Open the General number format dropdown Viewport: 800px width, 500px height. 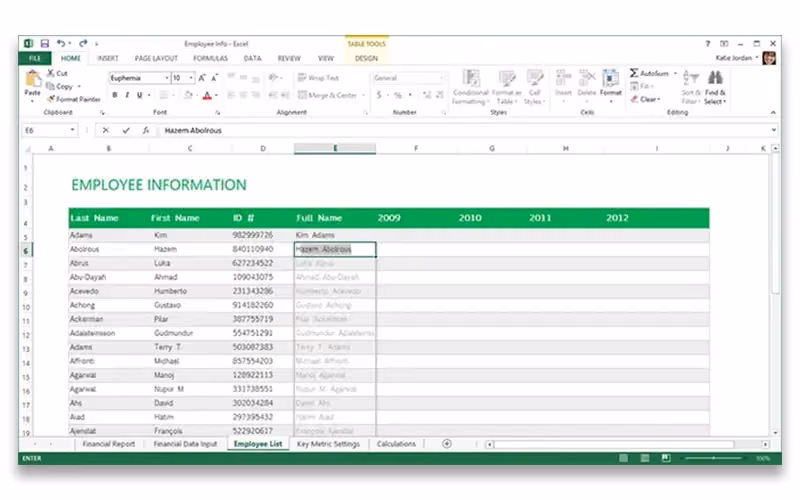click(442, 78)
